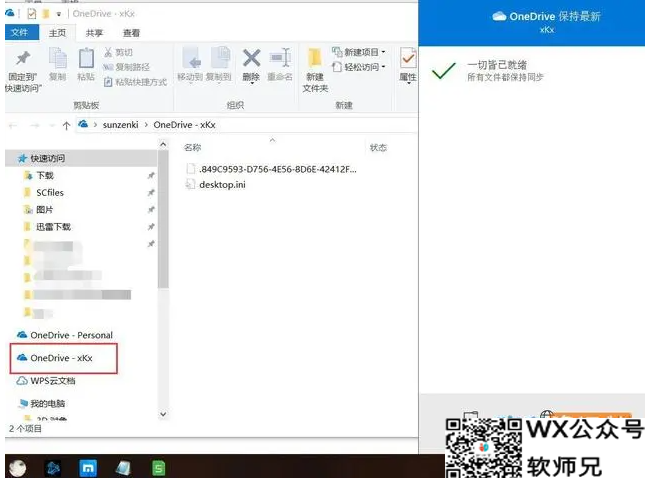
Task: Open the 新建项目 dropdown
Action: click(x=359, y=52)
